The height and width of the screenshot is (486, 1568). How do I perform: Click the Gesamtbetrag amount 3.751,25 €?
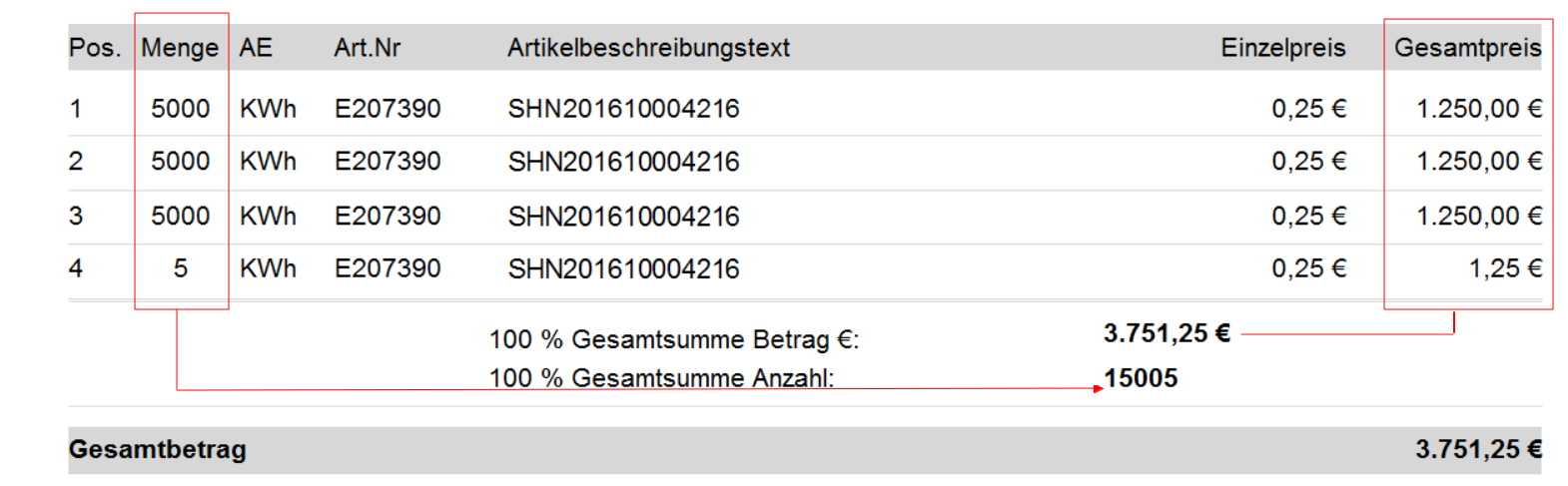point(1478,449)
